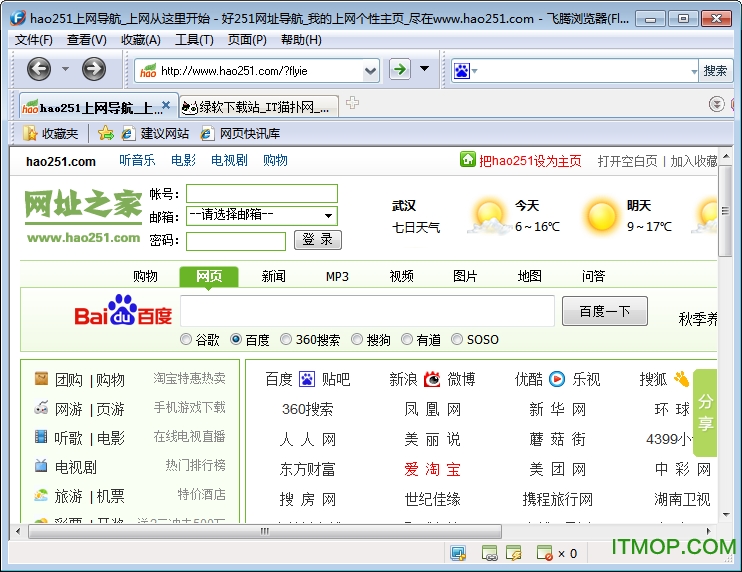This screenshot has height=572, width=742.
Task: Open the 请选择邮箱 mailbox dropdown
Action: (x=328, y=216)
